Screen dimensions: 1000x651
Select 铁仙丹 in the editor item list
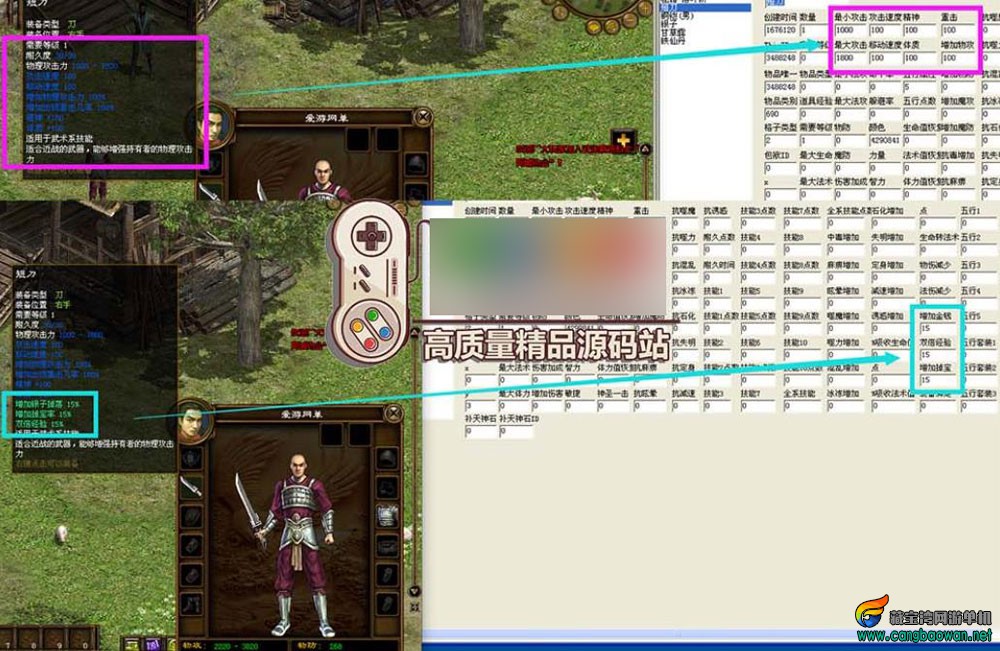(673, 40)
